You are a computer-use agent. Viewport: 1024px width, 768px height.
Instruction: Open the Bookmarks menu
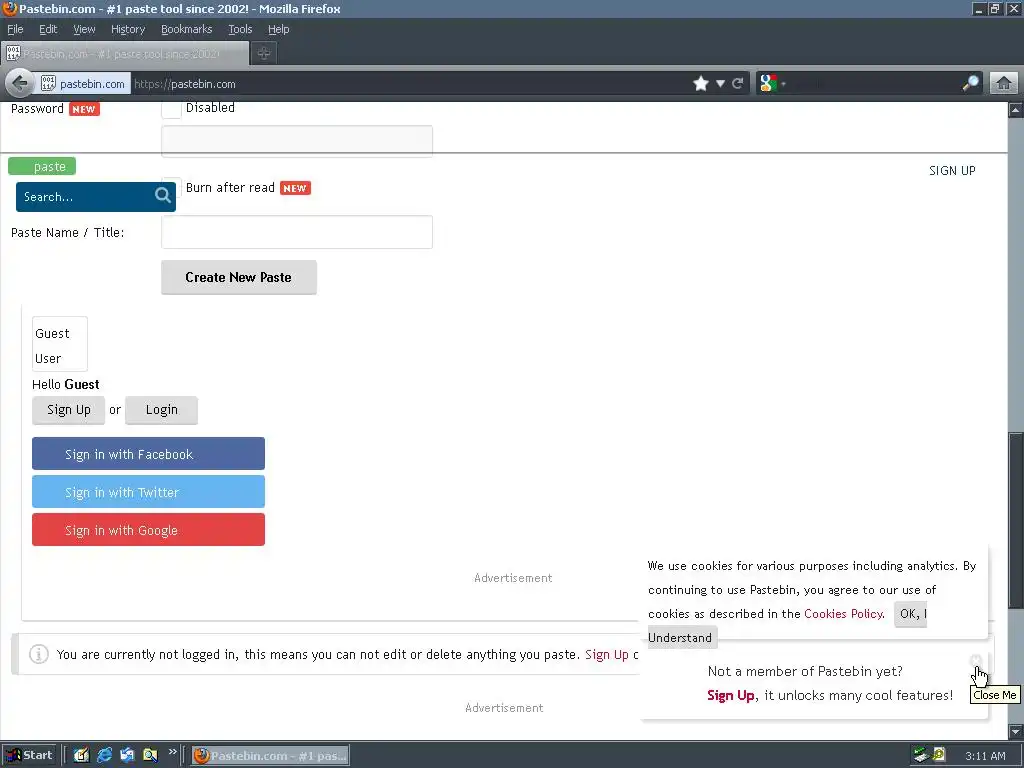[187, 29]
